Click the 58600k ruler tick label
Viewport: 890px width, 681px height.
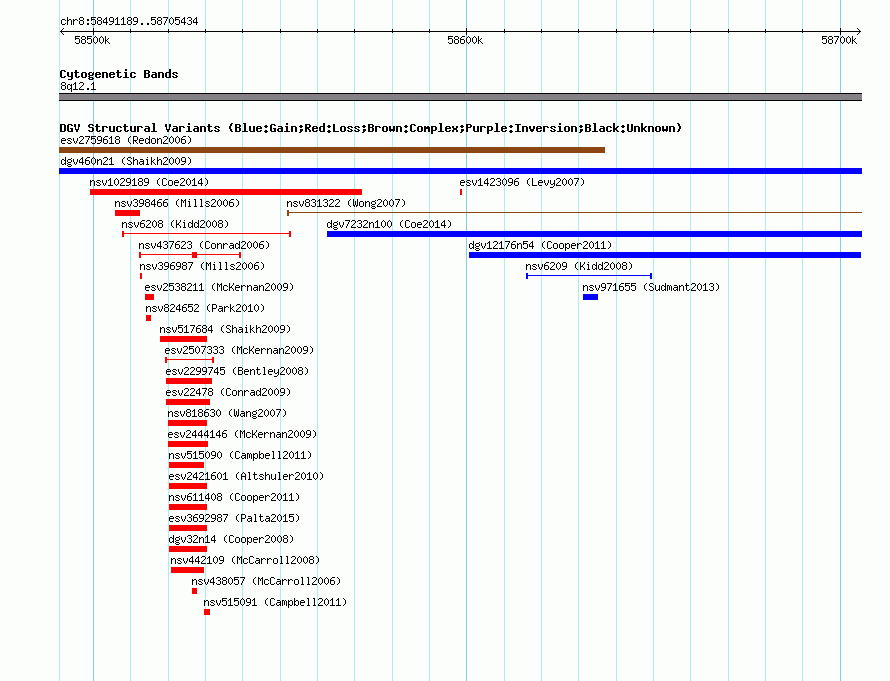point(465,40)
